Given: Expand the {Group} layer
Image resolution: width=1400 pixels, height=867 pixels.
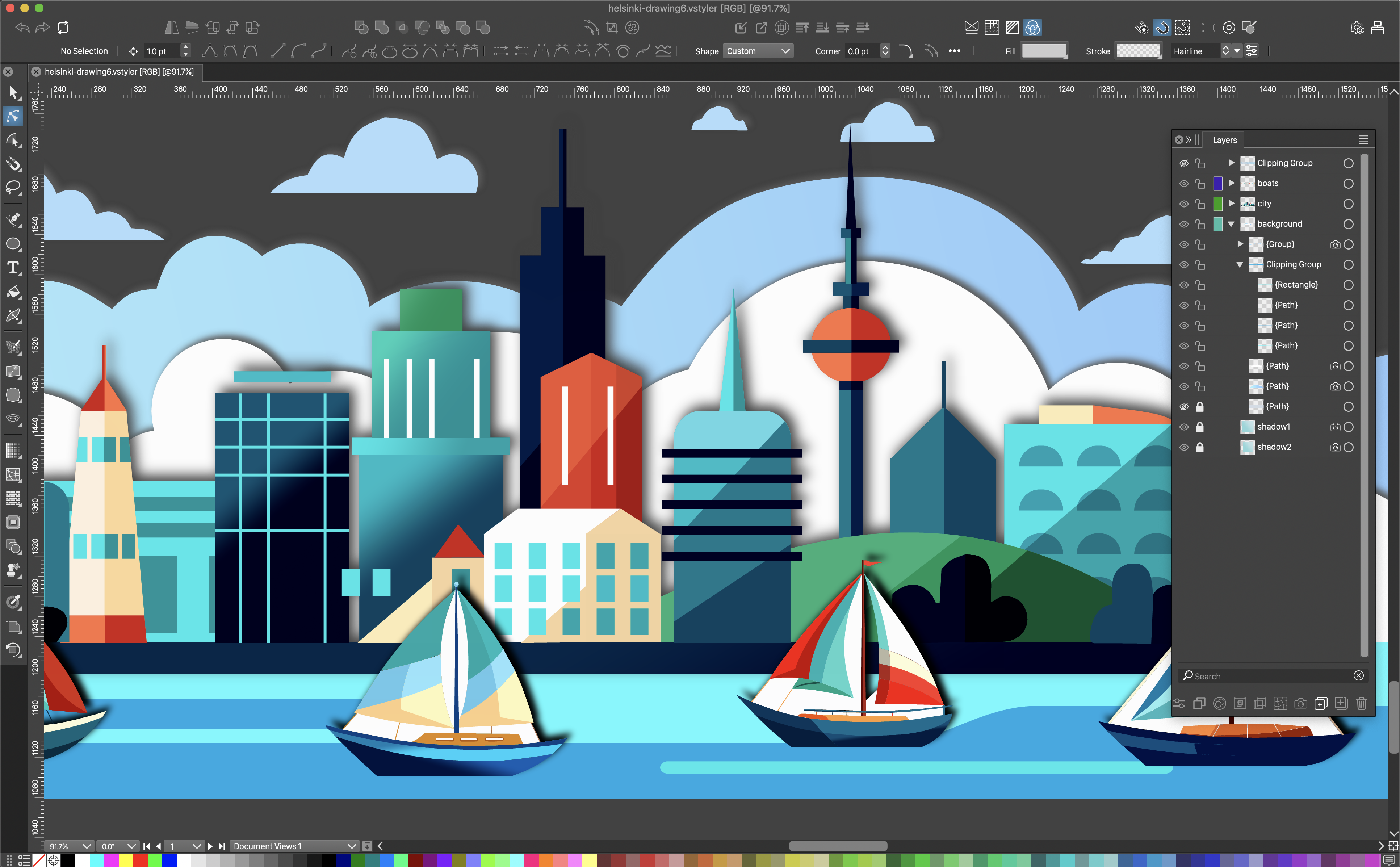Looking at the screenshot, I should tap(1240, 244).
